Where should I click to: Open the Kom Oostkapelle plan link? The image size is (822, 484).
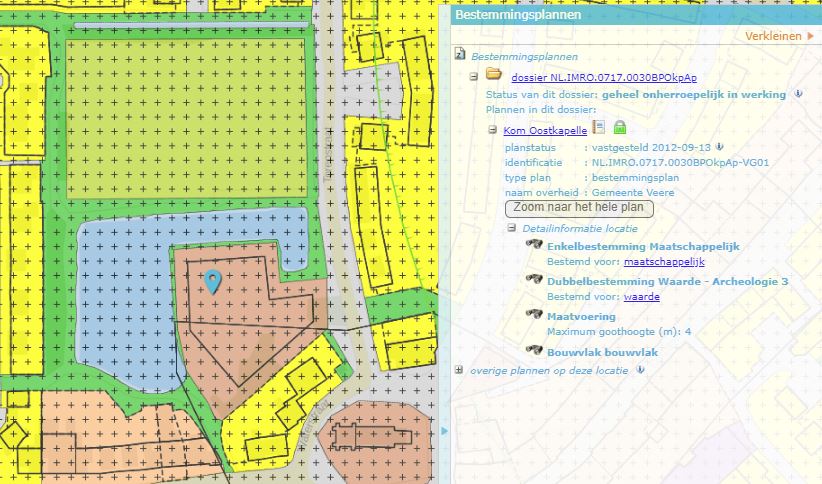(545, 131)
